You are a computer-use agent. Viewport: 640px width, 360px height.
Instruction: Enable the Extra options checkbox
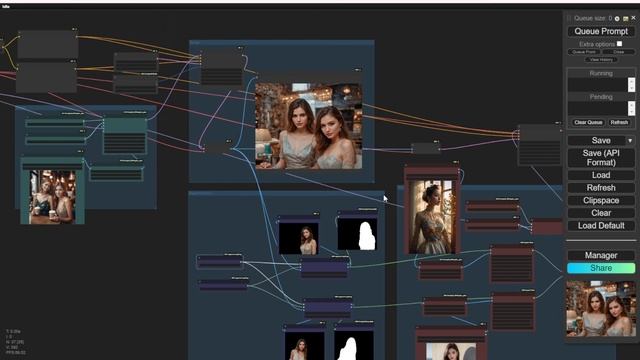pyautogui.click(x=620, y=44)
